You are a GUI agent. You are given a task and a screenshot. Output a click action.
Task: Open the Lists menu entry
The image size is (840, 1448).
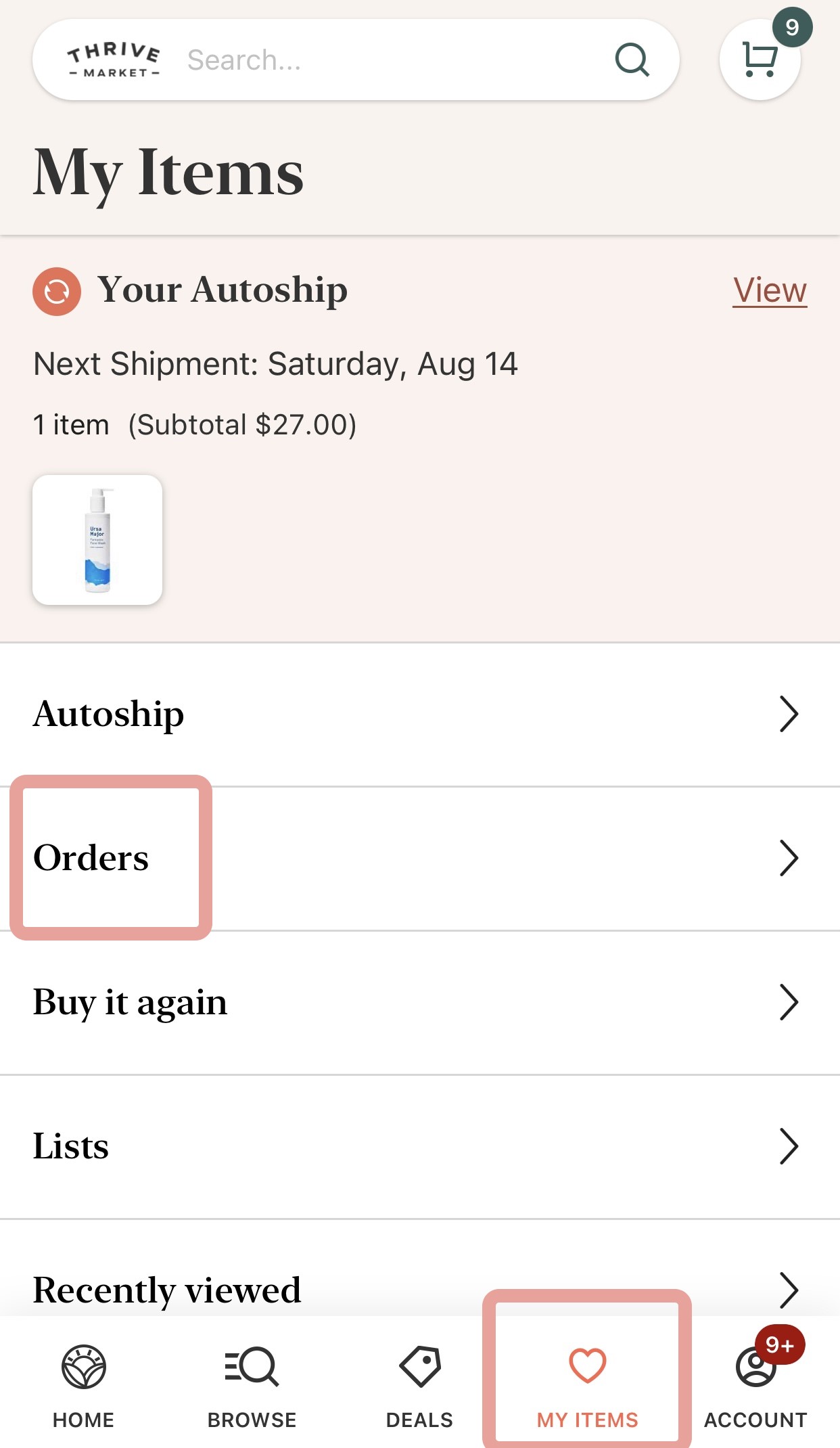(71, 1146)
